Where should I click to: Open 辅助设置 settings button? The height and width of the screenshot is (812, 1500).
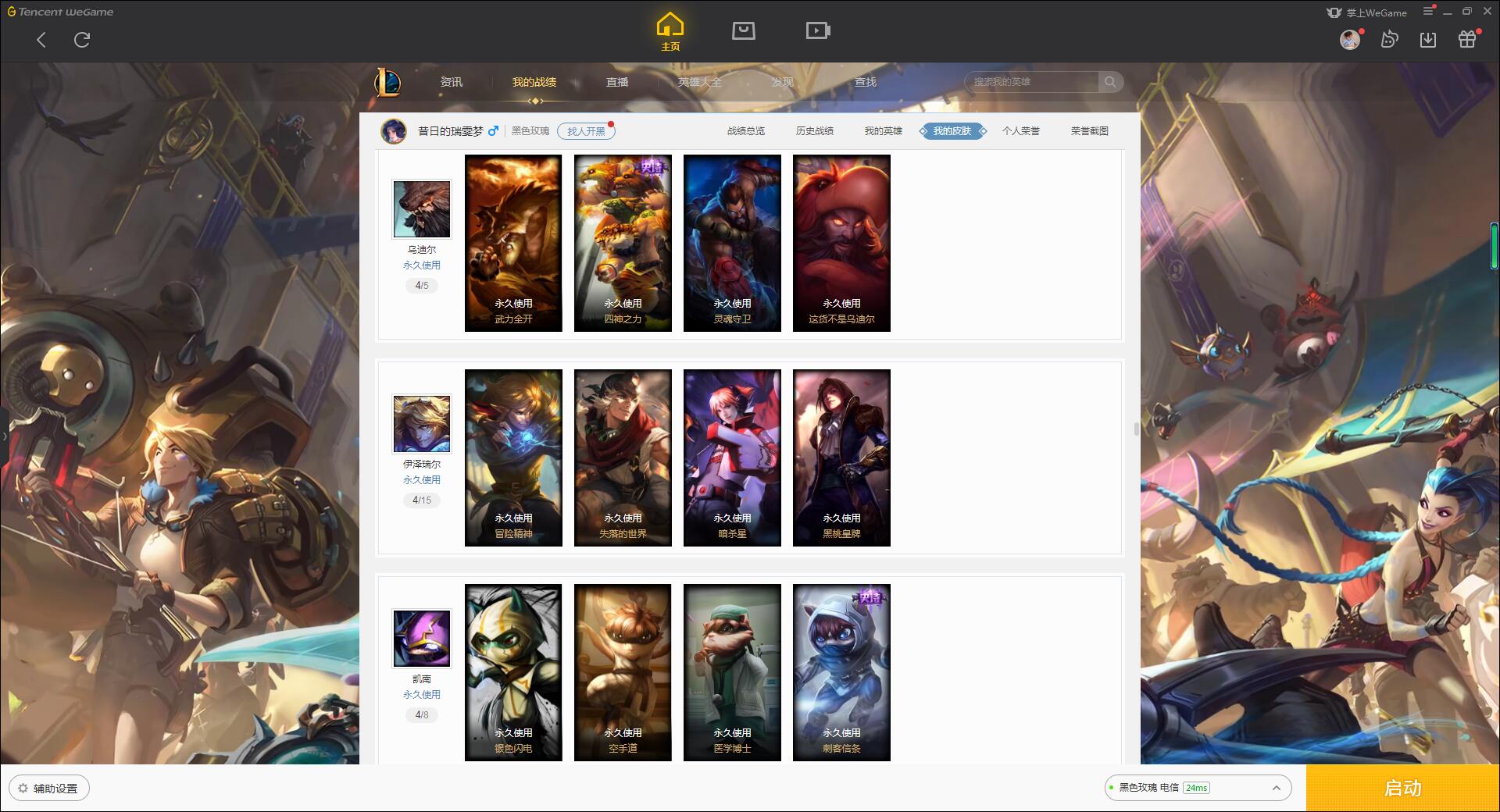(x=48, y=789)
